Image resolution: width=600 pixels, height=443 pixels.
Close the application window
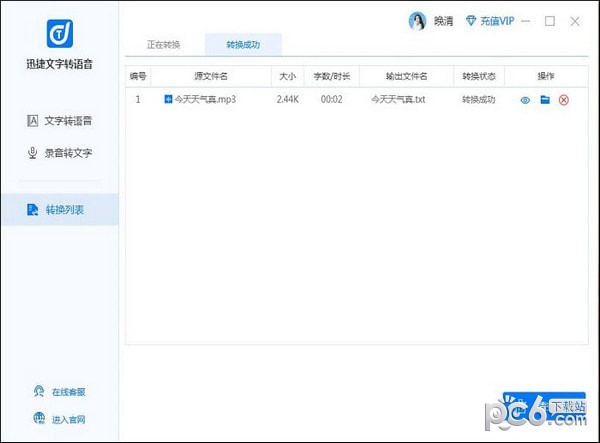575,21
